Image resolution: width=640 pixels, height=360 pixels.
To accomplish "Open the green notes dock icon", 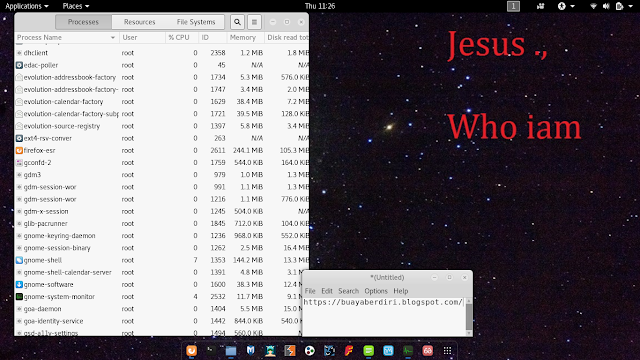I will (369, 350).
